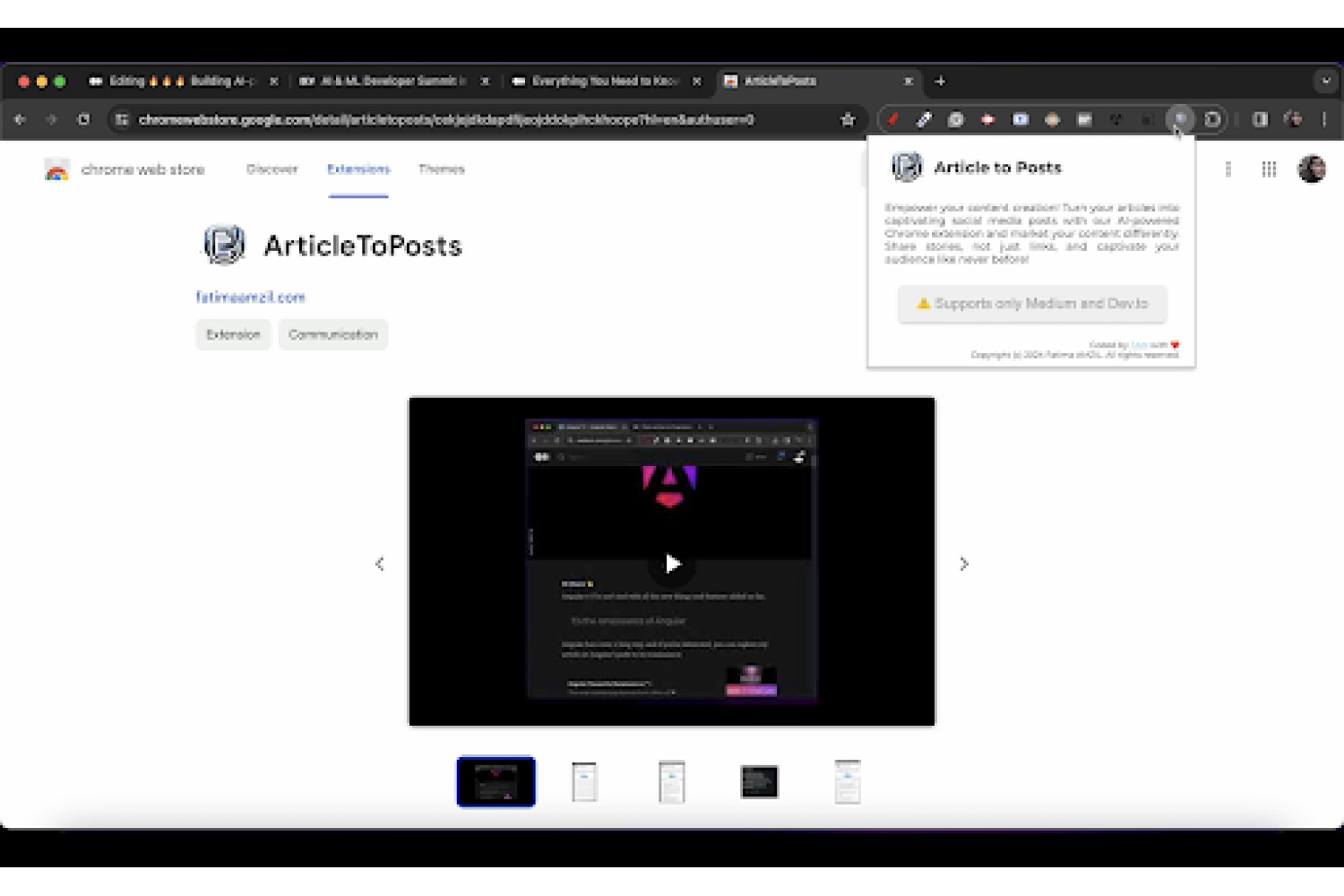Select the fourth dark screenshot thumbnail
The width and height of the screenshot is (1344, 896).
(760, 781)
